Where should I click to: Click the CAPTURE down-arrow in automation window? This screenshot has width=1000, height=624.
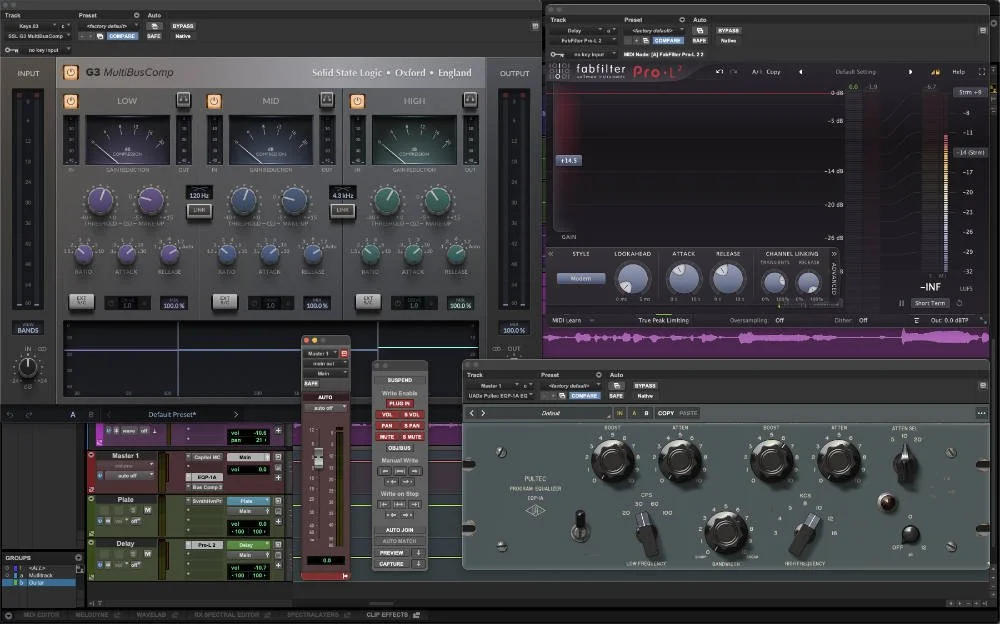click(418, 563)
